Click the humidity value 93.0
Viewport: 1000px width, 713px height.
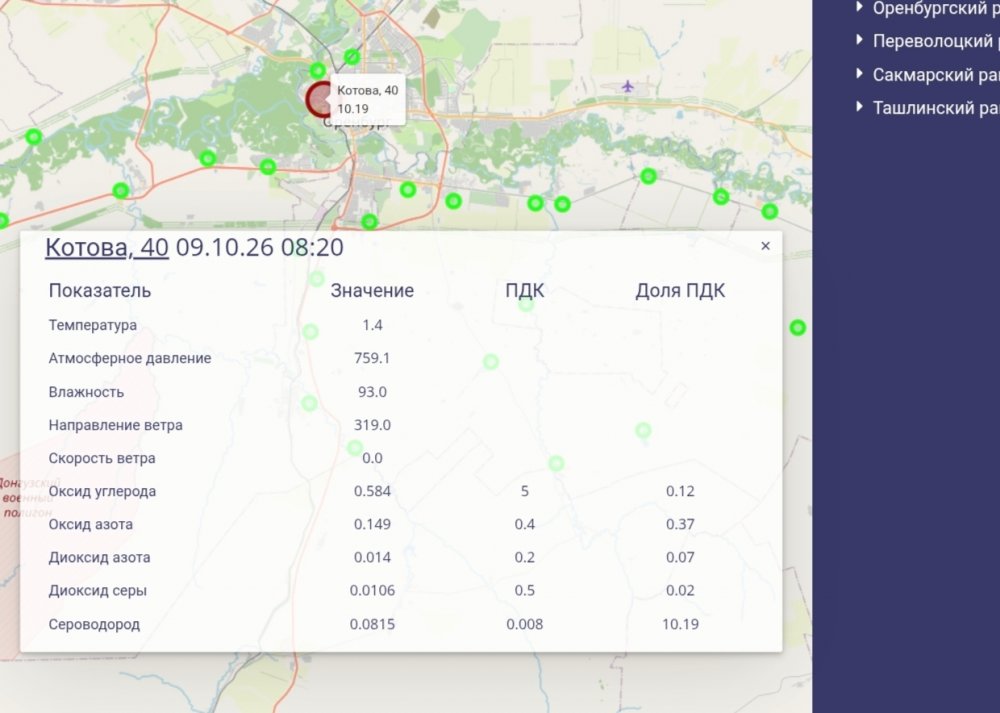coord(372,392)
